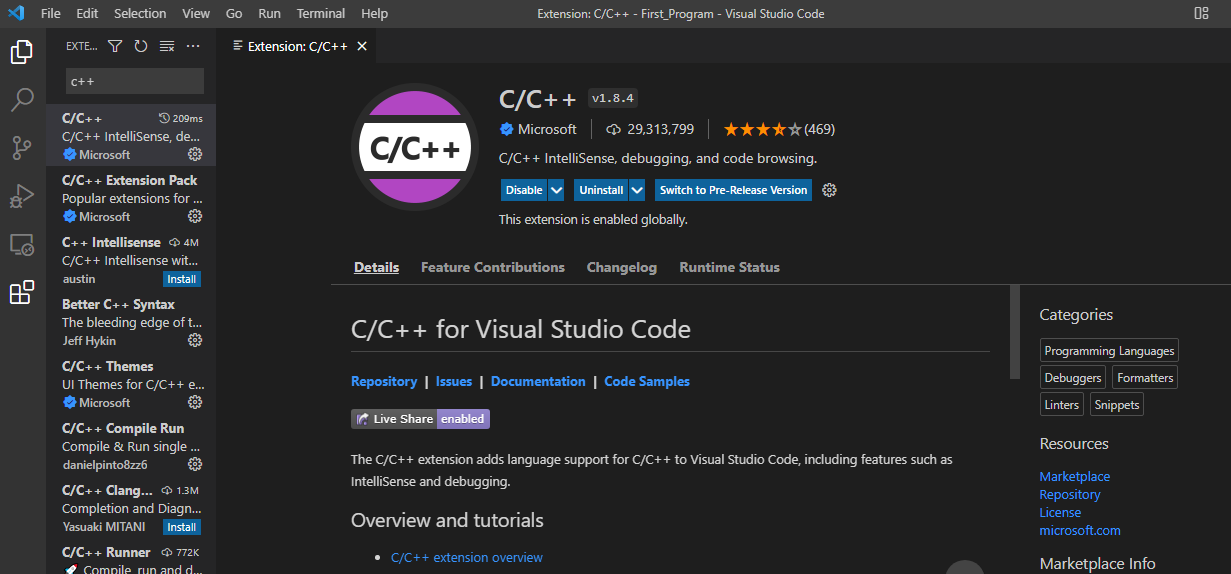This screenshot has height=574, width=1231.
Task: Open the Run menu
Action: click(269, 13)
